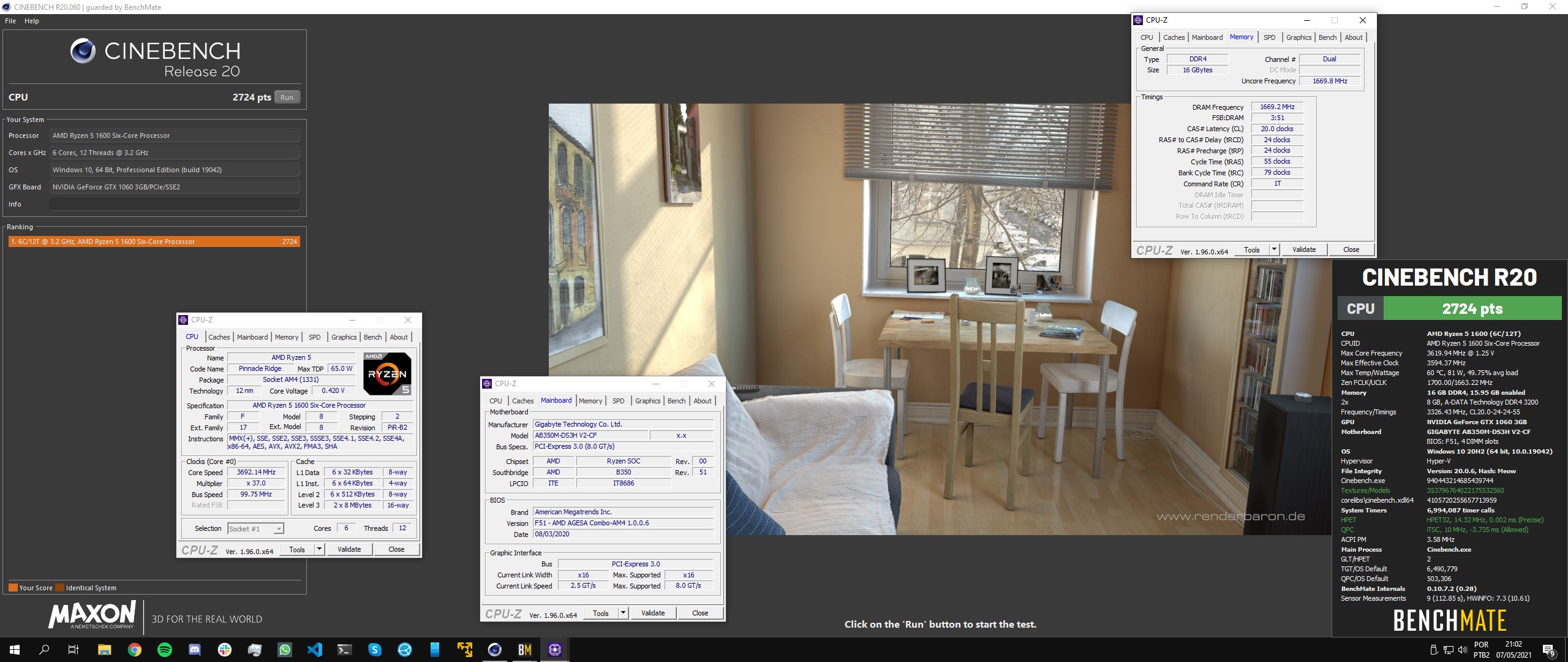The width and height of the screenshot is (1568, 662).
Task: Switch to Caches tab in CPU-Z CPU window
Action: click(x=219, y=337)
